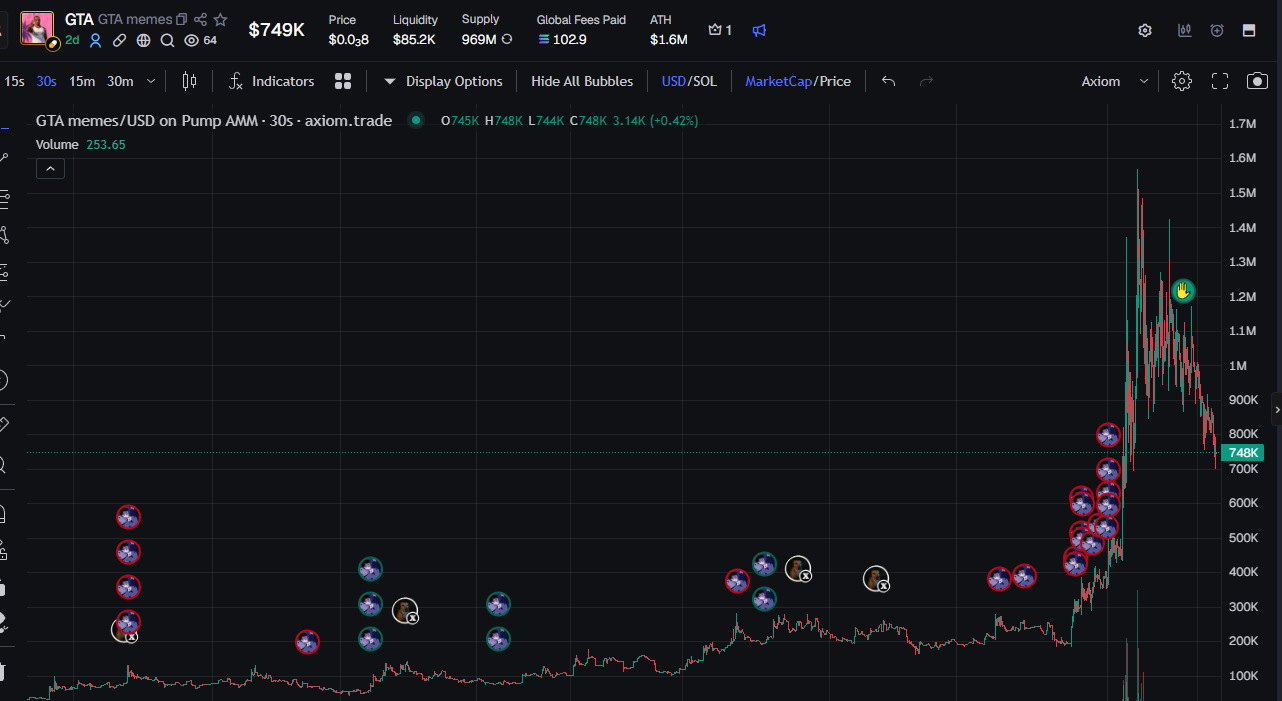Add an alert with the alarm clock icon
The height and width of the screenshot is (701, 1282).
(x=1216, y=30)
